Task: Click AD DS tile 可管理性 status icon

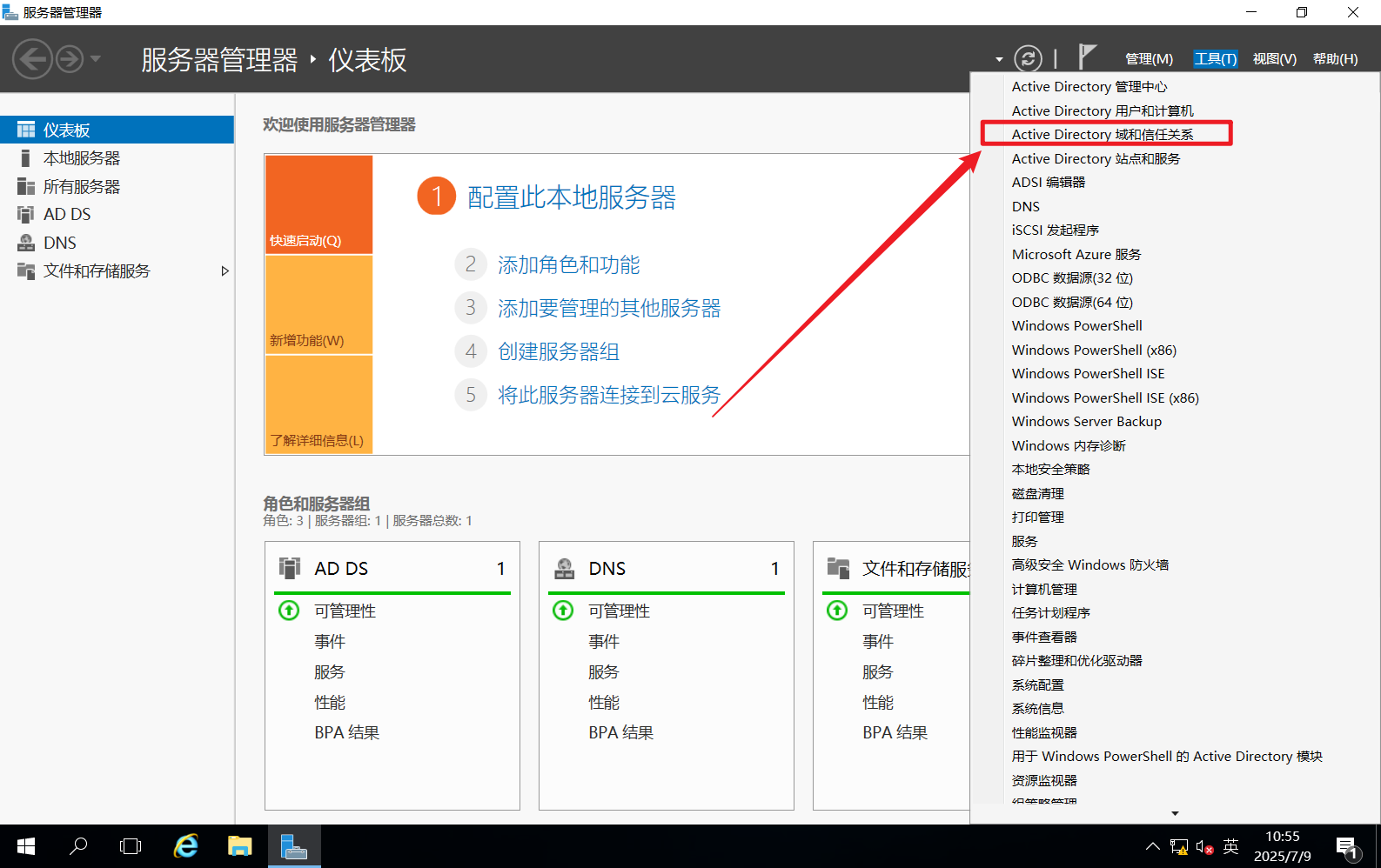Action: [x=289, y=611]
